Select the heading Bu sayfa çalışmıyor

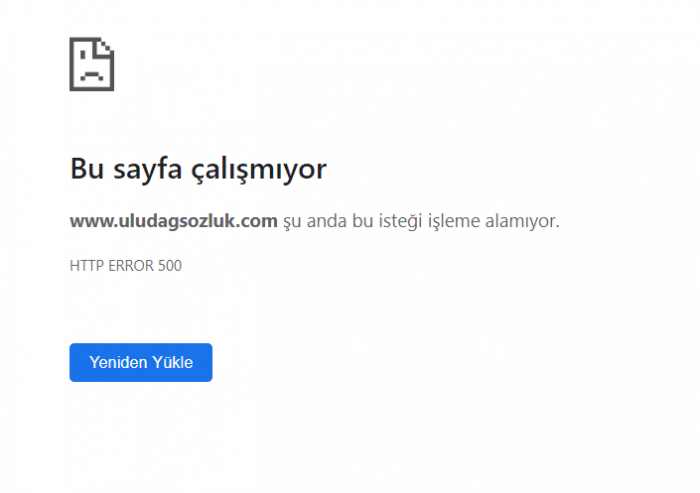pos(198,170)
